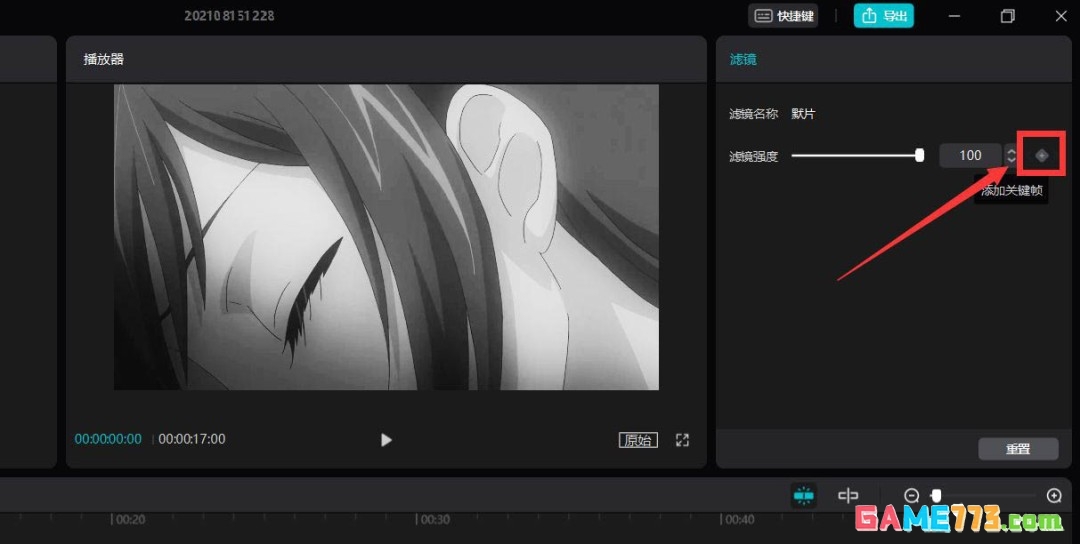This screenshot has width=1080, height=544.
Task: Play the video preview
Action: (386, 439)
